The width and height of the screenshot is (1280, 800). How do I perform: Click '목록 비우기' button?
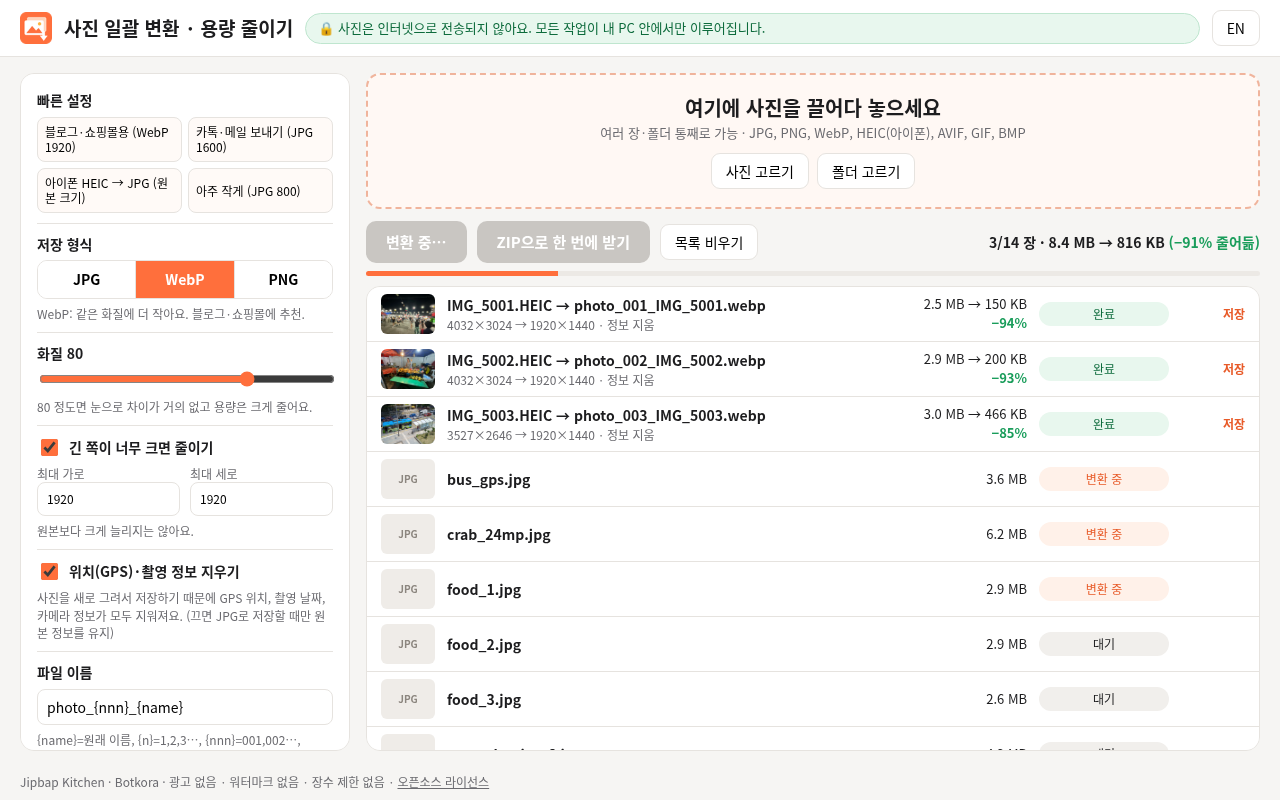[x=709, y=242]
